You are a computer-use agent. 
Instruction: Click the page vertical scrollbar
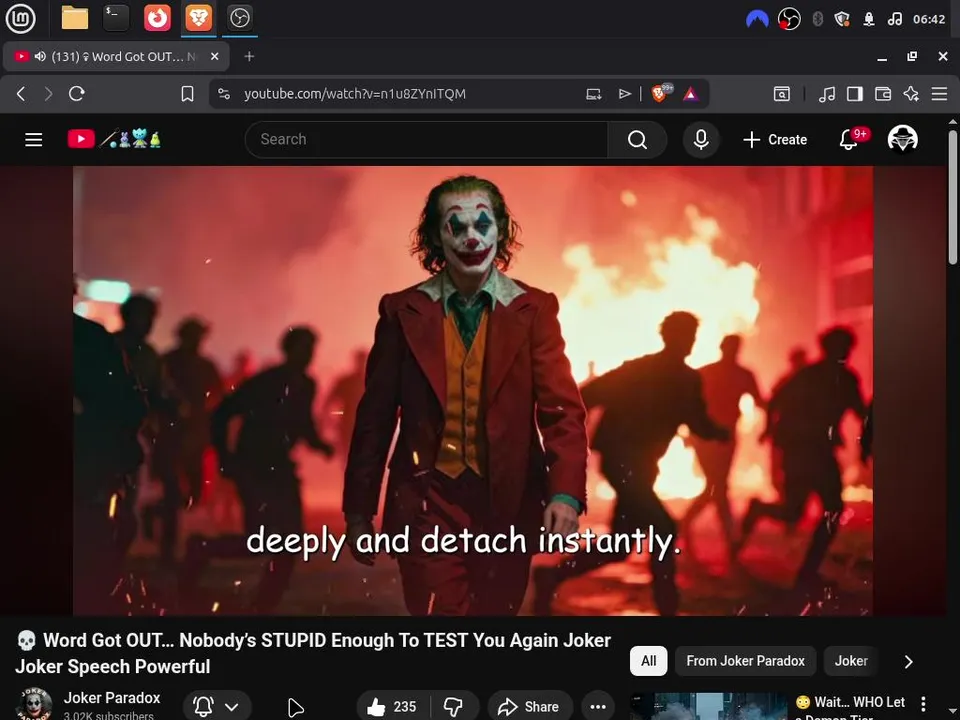click(x=953, y=197)
